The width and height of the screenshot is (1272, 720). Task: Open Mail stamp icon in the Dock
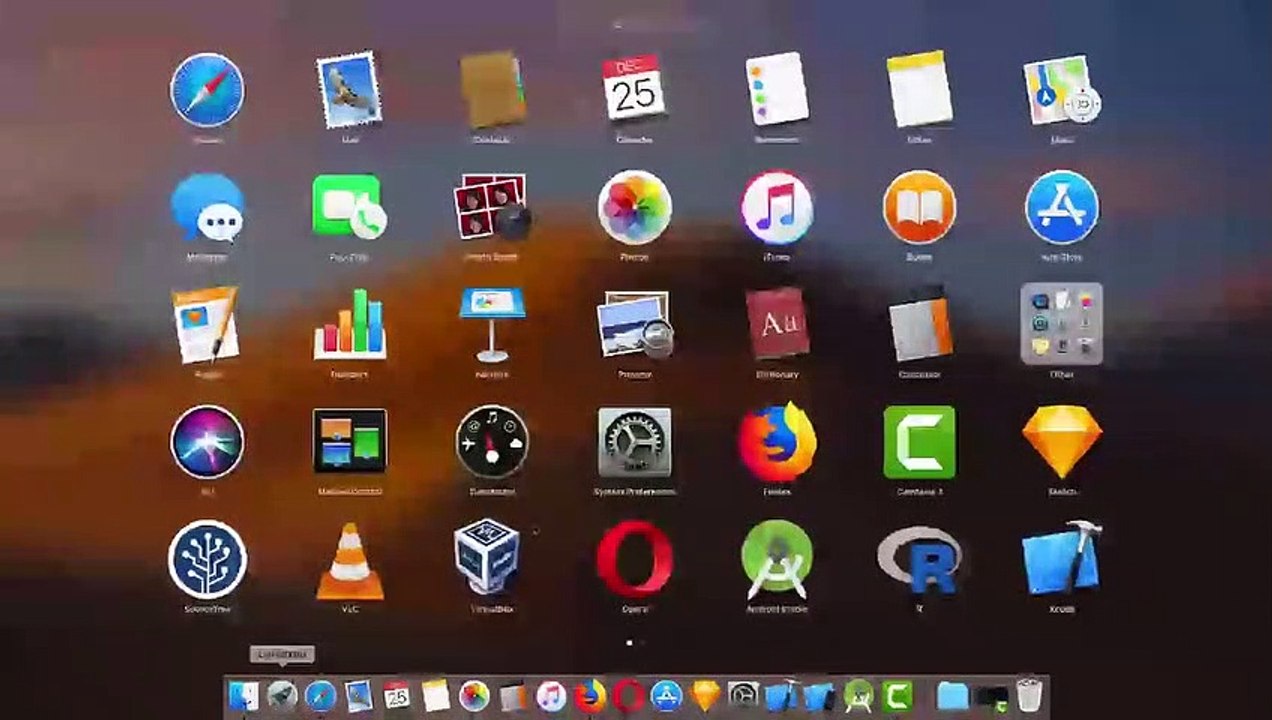tap(358, 694)
